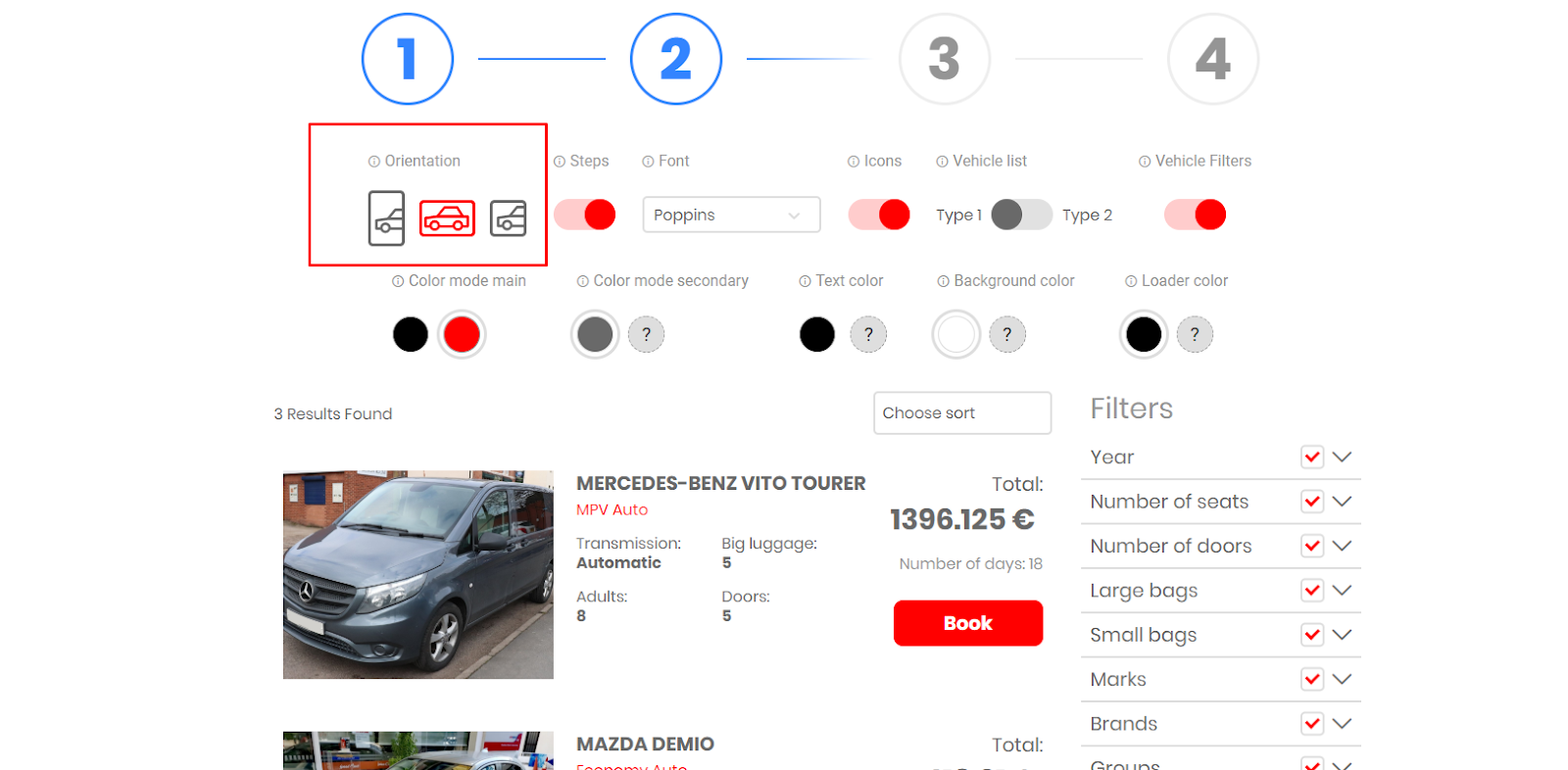
Task: Uncheck the Brands filter checkbox
Action: pos(1312,724)
